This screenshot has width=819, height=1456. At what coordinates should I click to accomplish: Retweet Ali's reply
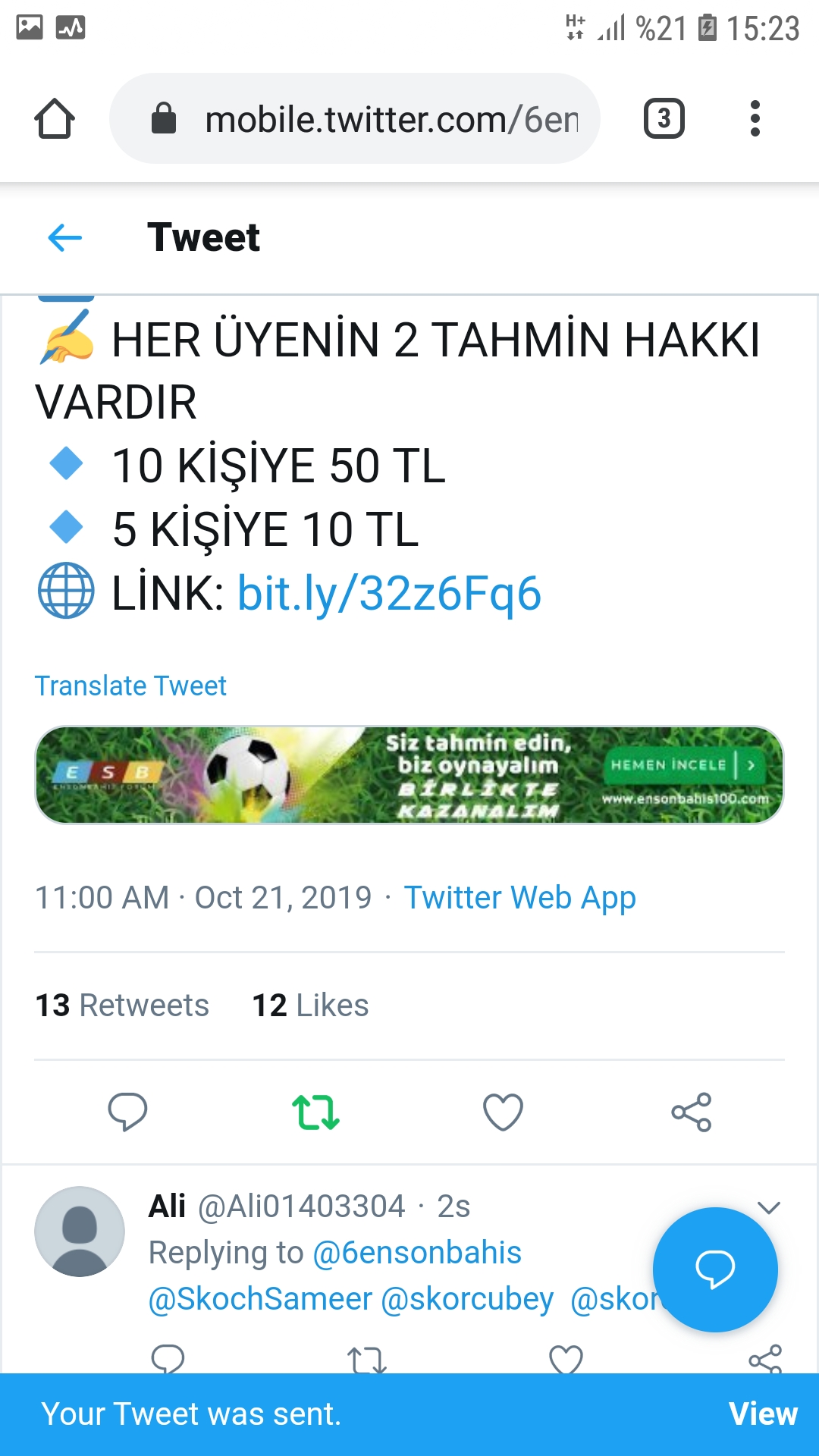point(367,1360)
